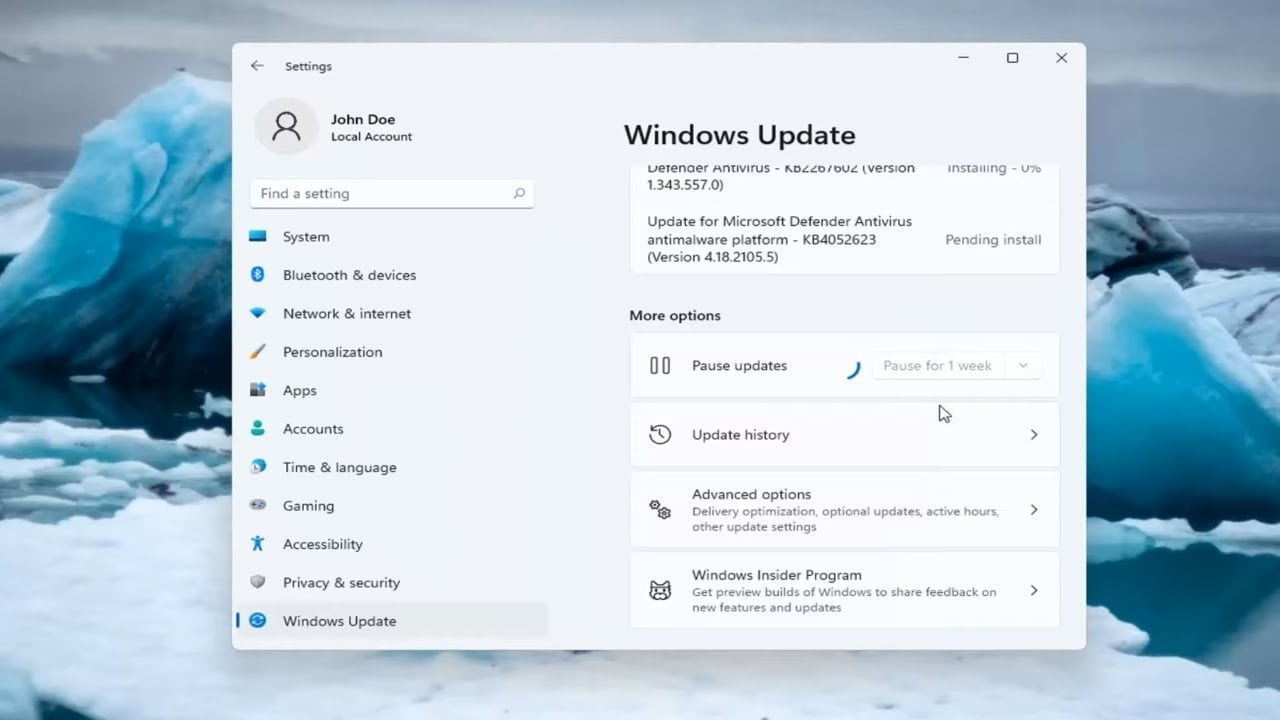
Task: Select Privacy & security
Action: pyautogui.click(x=391, y=582)
